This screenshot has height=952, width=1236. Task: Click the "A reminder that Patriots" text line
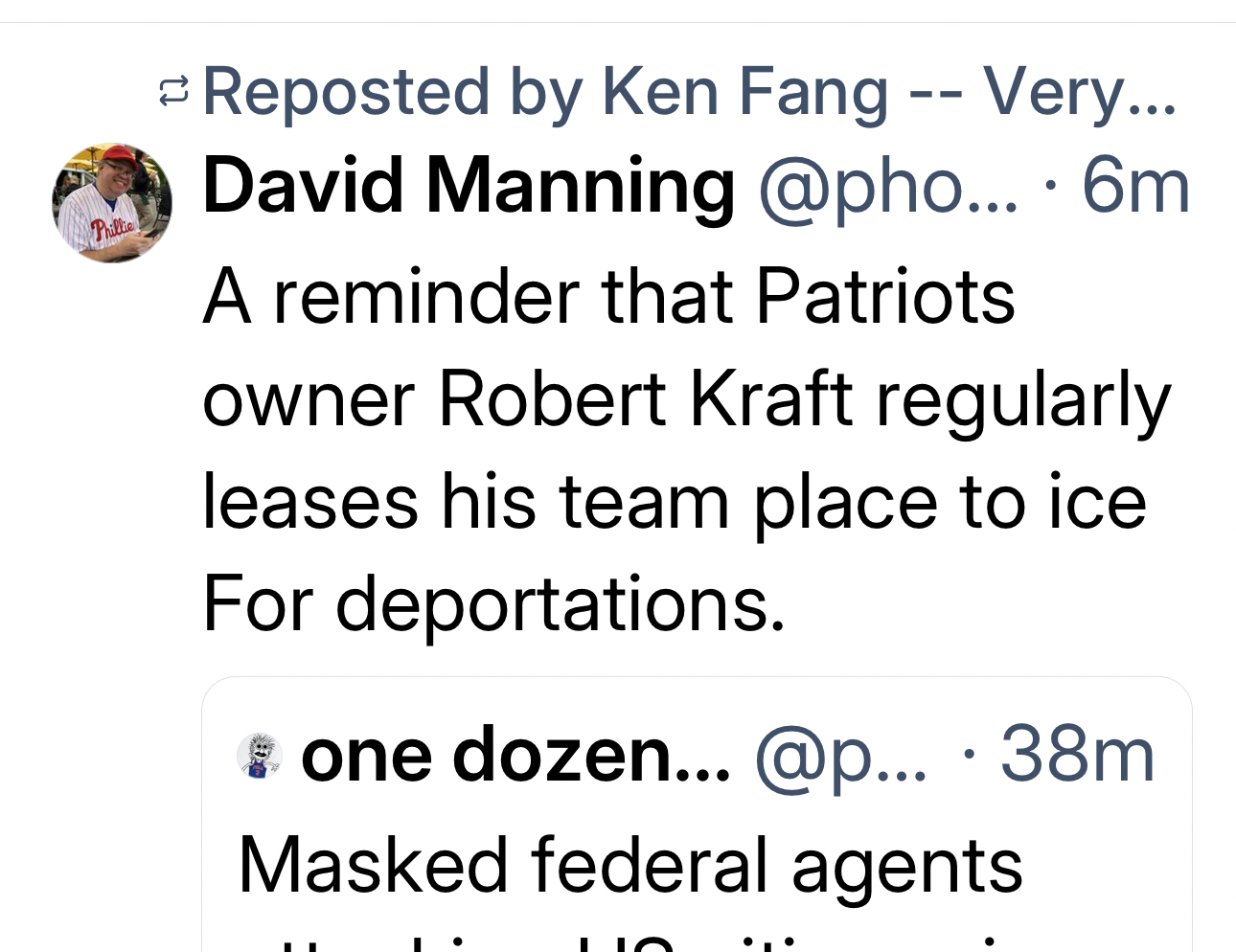pos(608,296)
